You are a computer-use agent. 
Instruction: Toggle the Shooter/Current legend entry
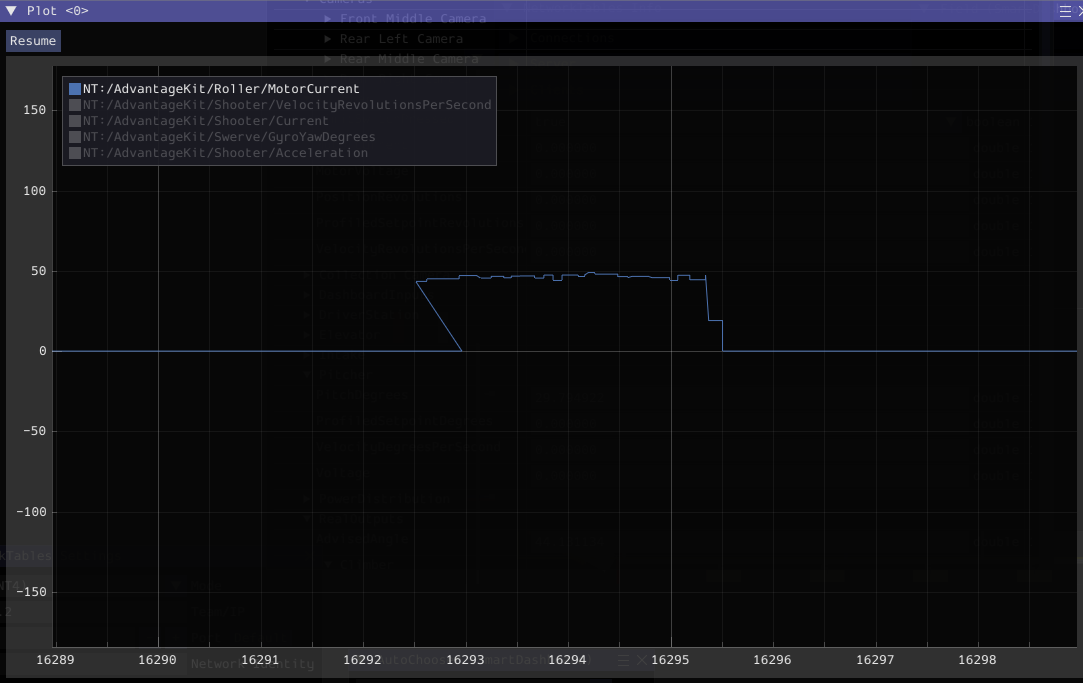click(x=199, y=120)
